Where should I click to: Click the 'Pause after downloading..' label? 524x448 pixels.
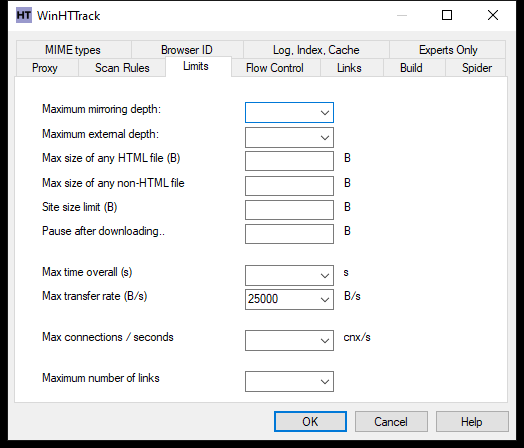pyautogui.click(x=103, y=231)
